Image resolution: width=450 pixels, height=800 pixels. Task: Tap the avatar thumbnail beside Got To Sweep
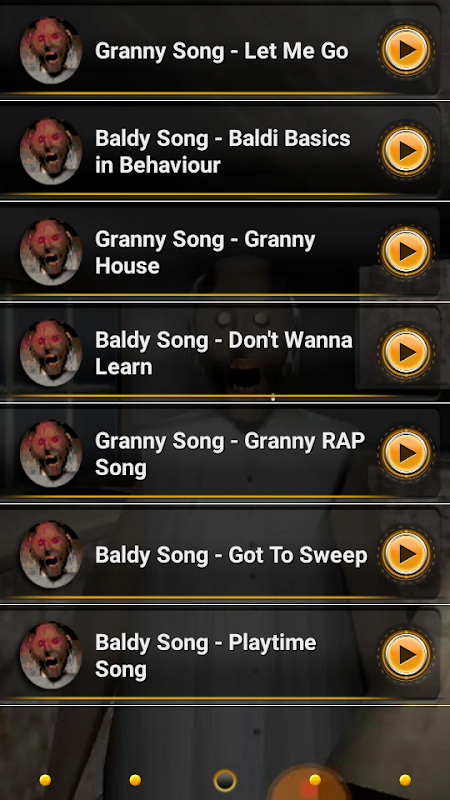[51, 554]
